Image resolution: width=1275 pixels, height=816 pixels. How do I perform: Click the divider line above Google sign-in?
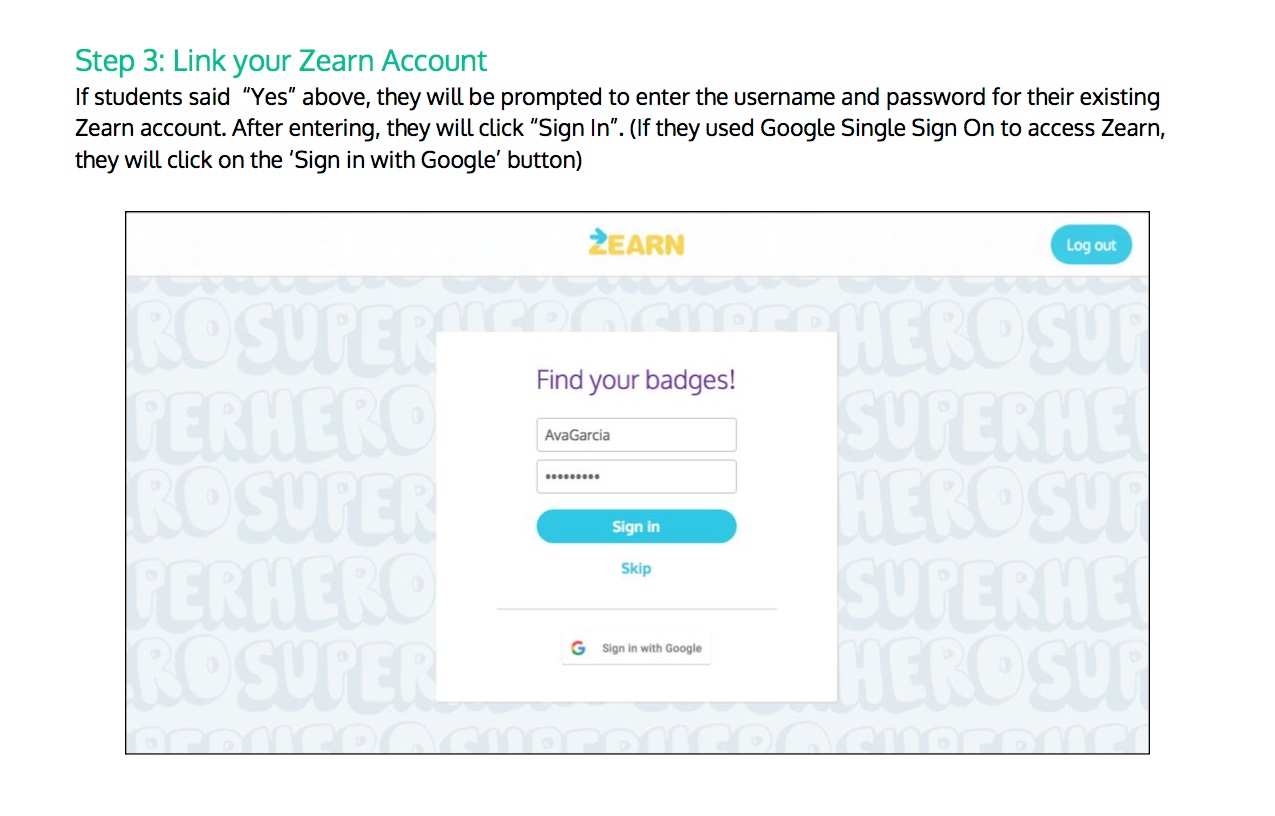tap(636, 609)
